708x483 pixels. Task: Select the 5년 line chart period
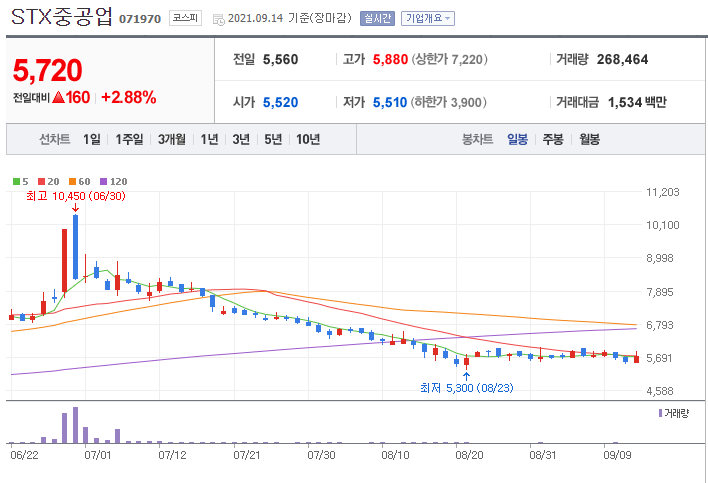273,139
